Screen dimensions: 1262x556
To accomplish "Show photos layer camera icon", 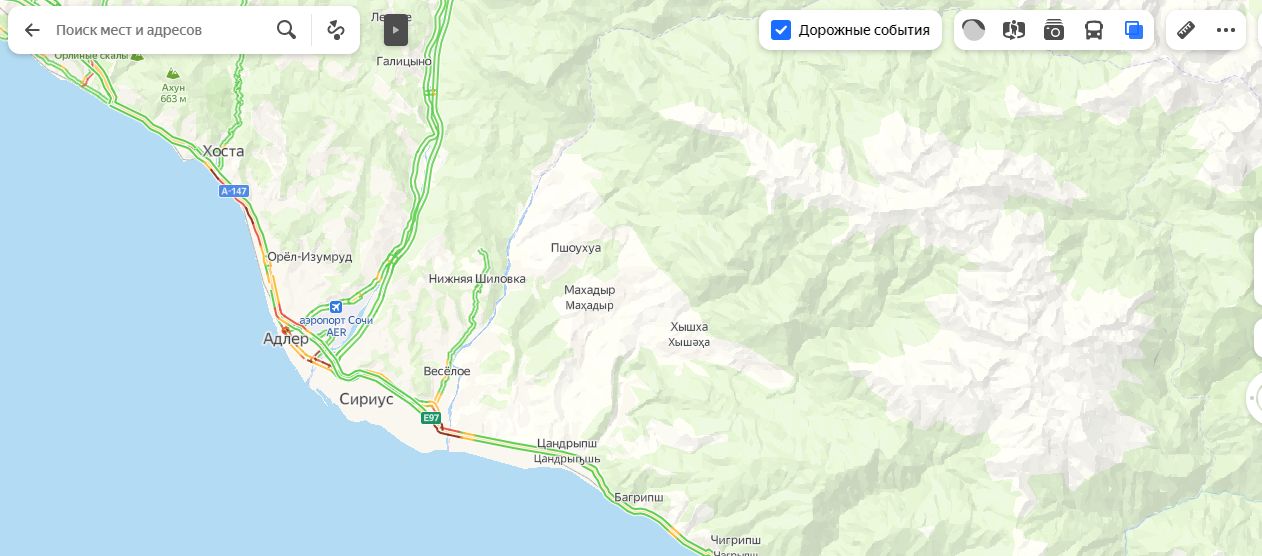I will coord(1054,30).
